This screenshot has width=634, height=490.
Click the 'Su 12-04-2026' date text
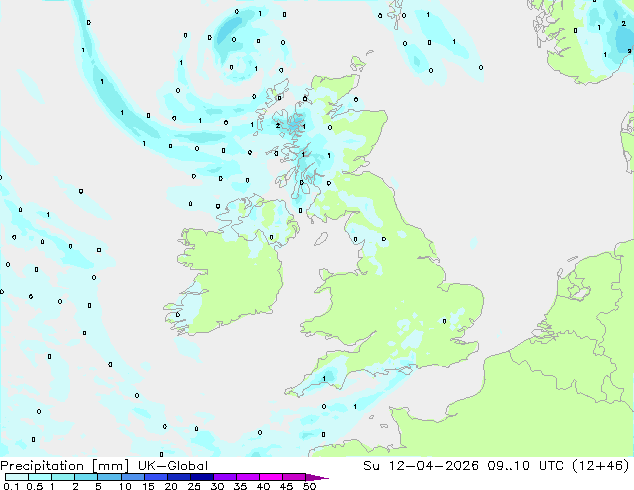pyautogui.click(x=421, y=466)
